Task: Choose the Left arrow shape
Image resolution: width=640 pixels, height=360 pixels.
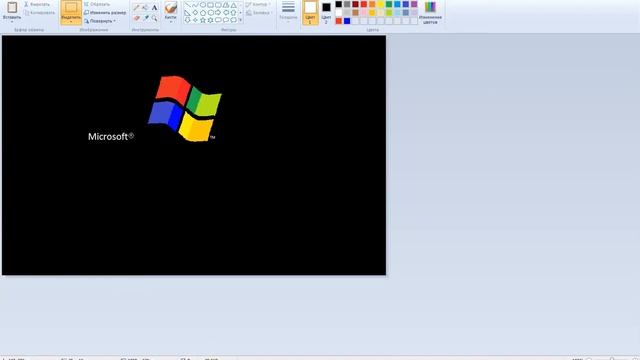Action: [x=226, y=13]
